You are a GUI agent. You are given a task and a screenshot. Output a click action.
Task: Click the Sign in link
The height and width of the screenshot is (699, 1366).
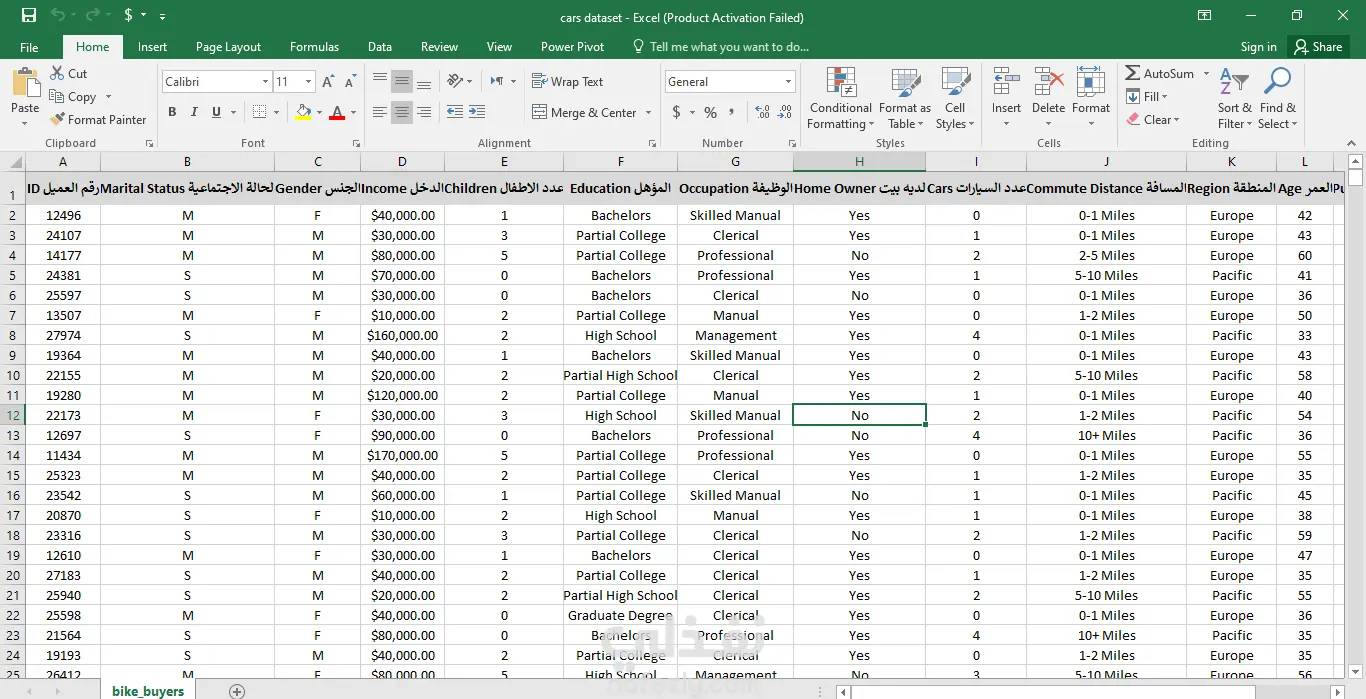coord(1258,47)
